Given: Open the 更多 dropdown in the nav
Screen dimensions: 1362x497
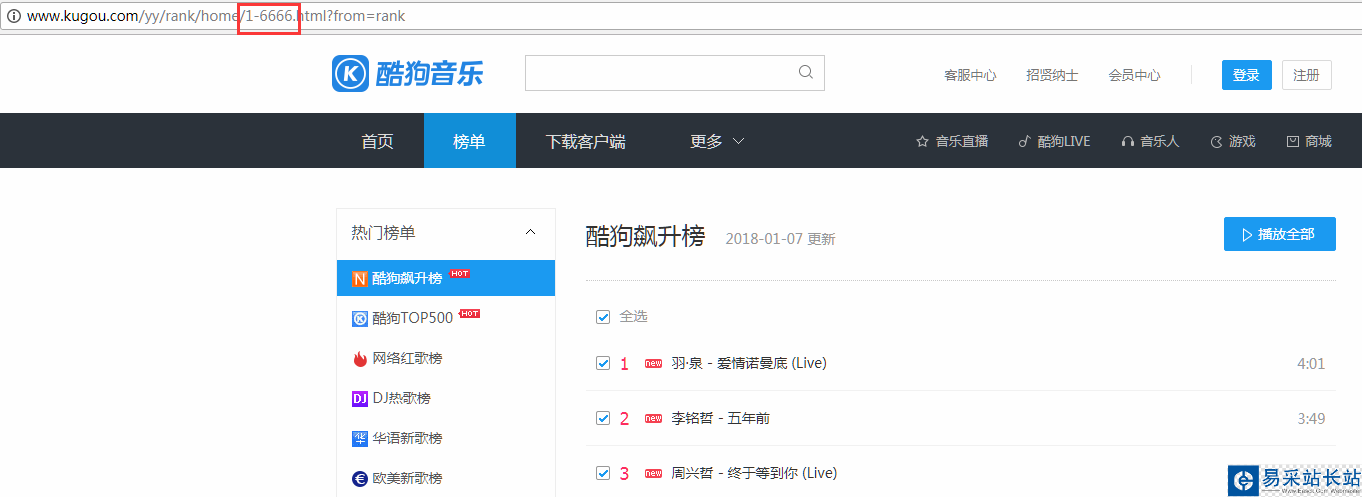Looking at the screenshot, I should point(717,141).
